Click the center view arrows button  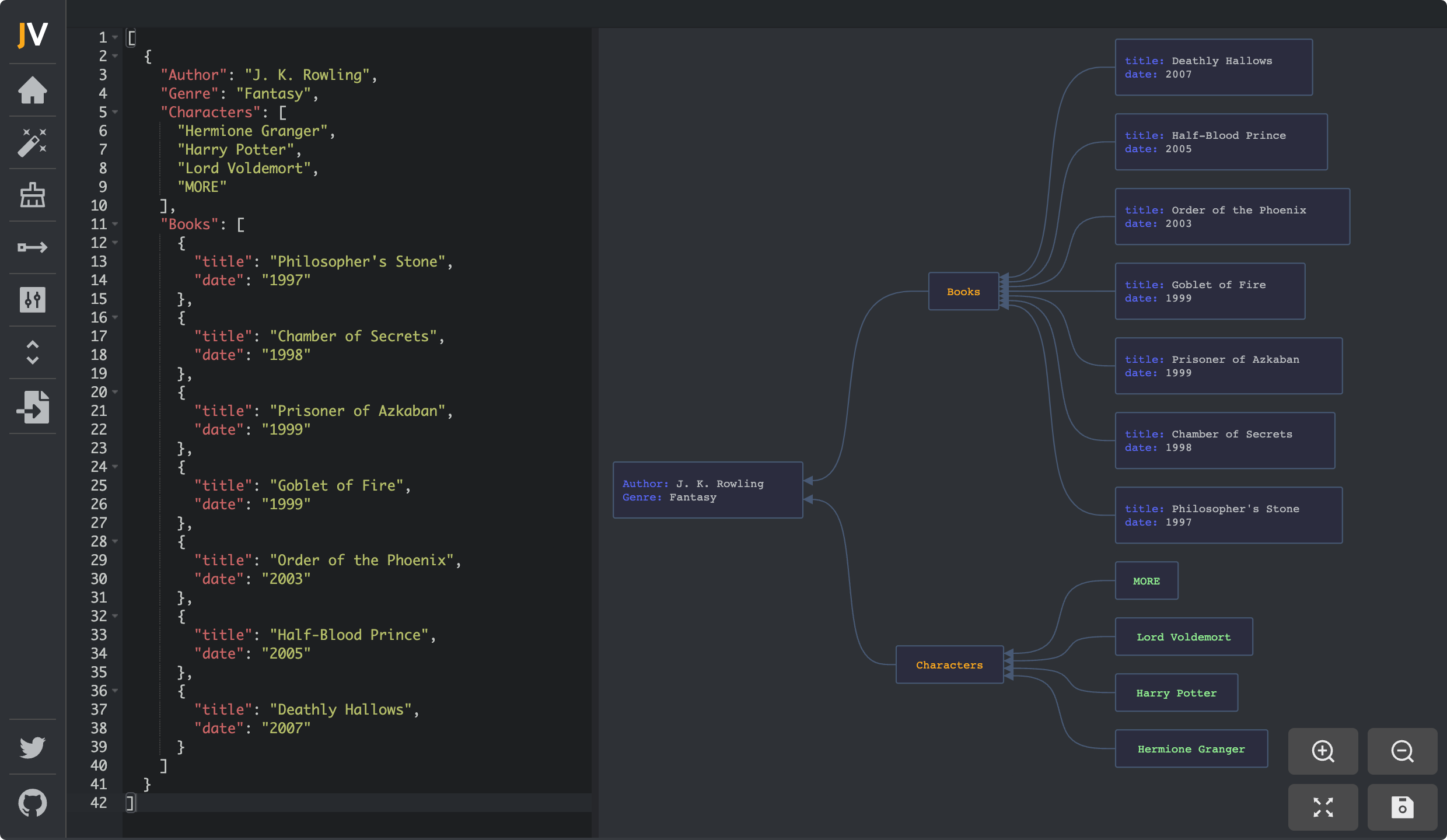(1323, 807)
